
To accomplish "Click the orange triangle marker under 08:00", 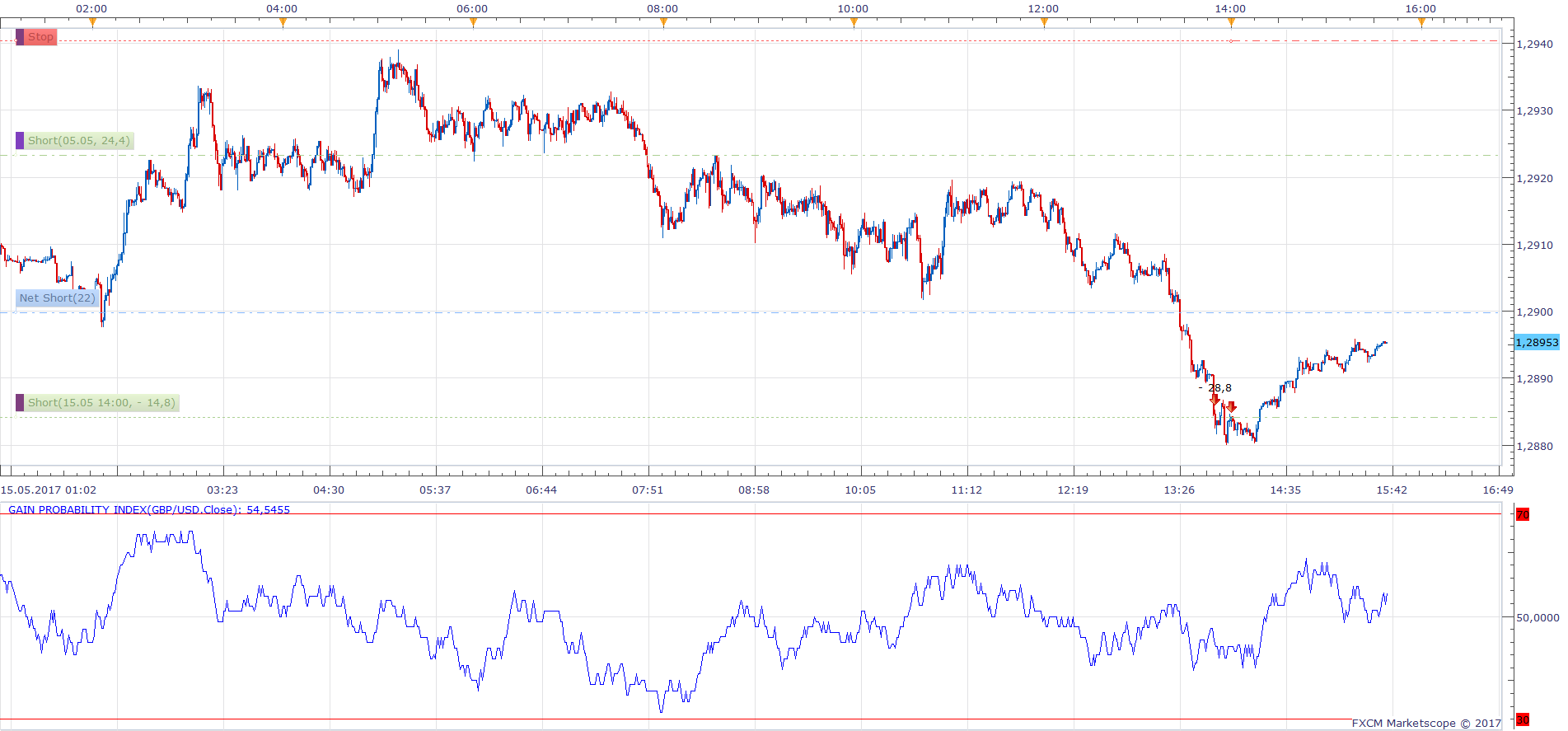I will tap(663, 22).
